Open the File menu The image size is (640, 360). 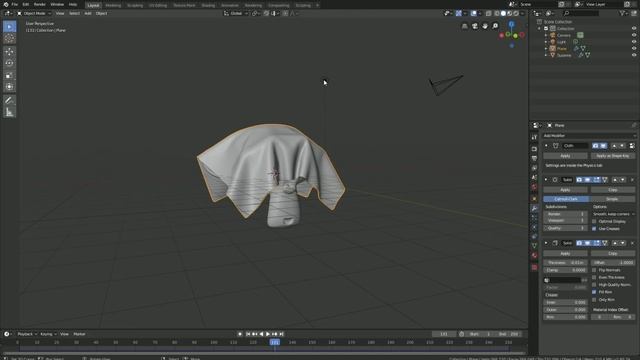tap(15, 4)
